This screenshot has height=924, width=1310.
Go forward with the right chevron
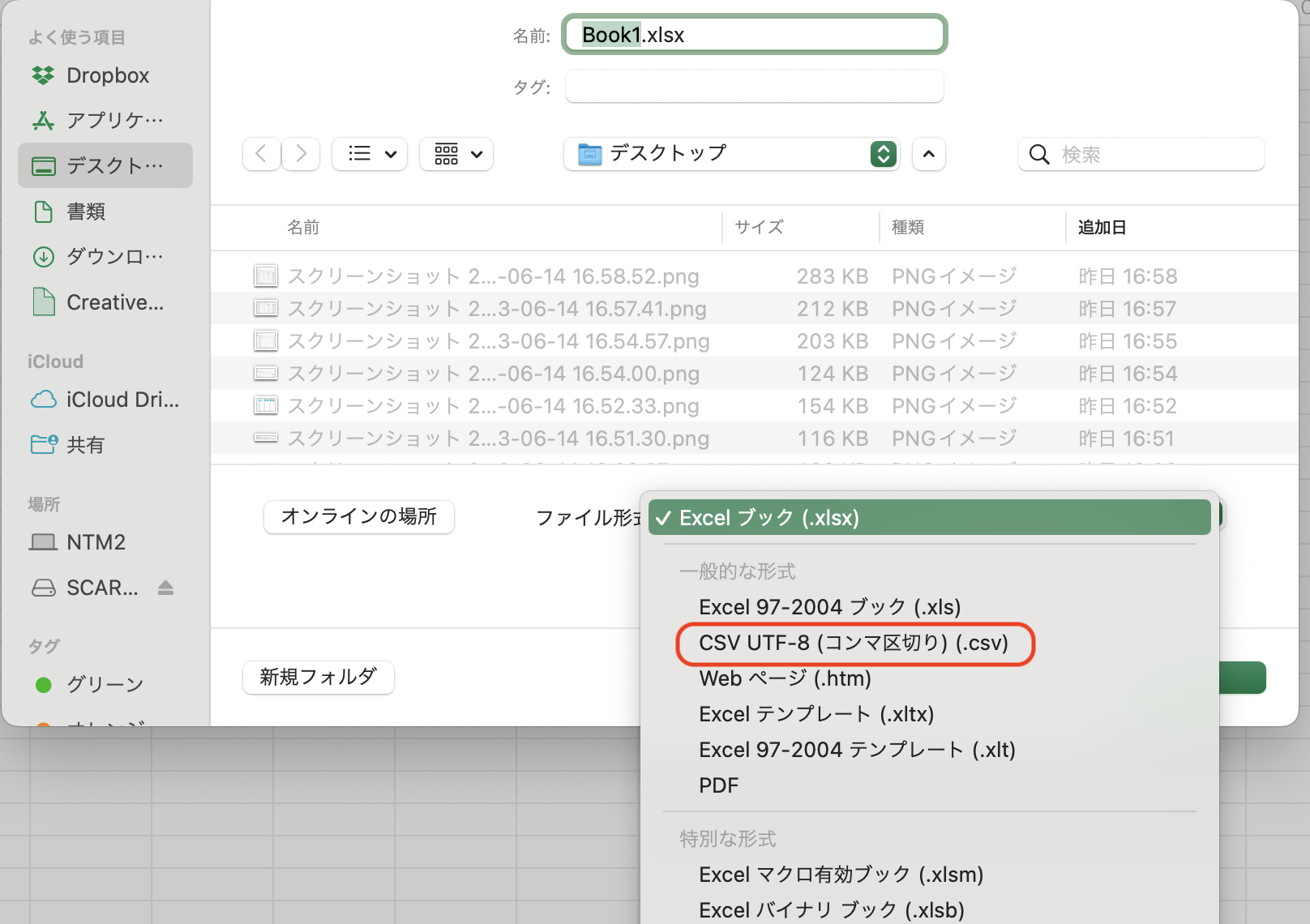tap(301, 154)
